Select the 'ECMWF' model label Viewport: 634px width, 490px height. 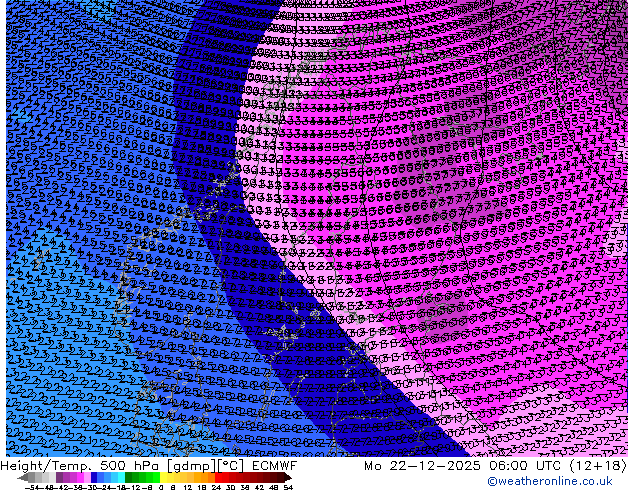(x=275, y=466)
